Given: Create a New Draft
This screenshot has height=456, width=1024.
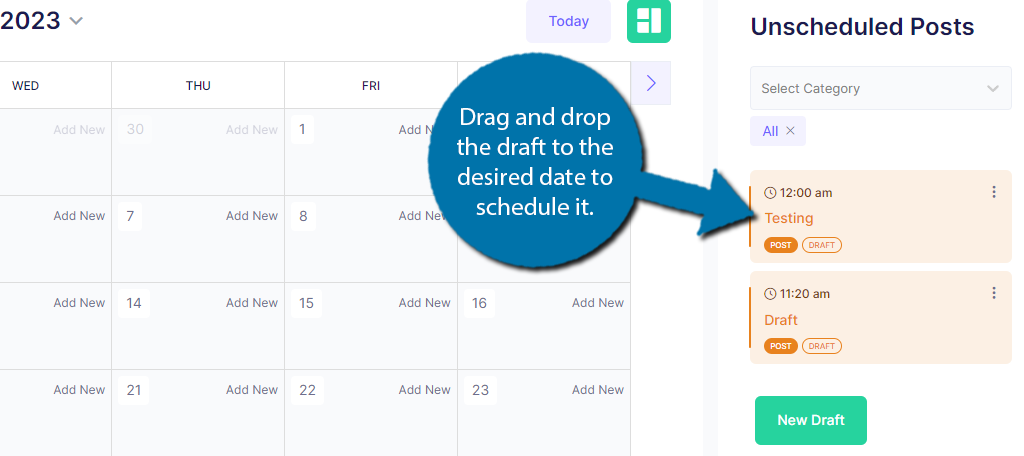Looking at the screenshot, I should (810, 420).
